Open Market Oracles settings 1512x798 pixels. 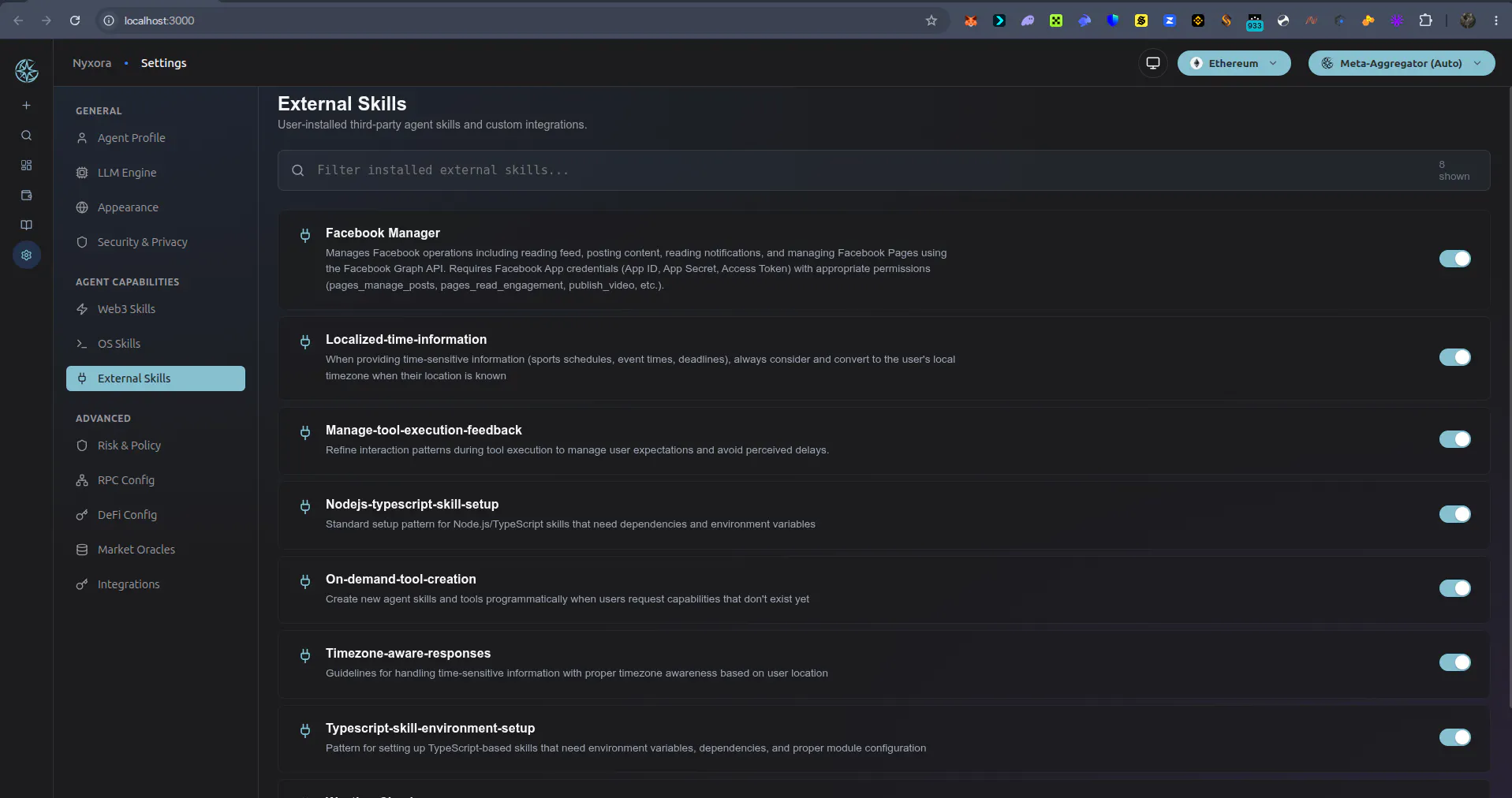click(x=155, y=550)
